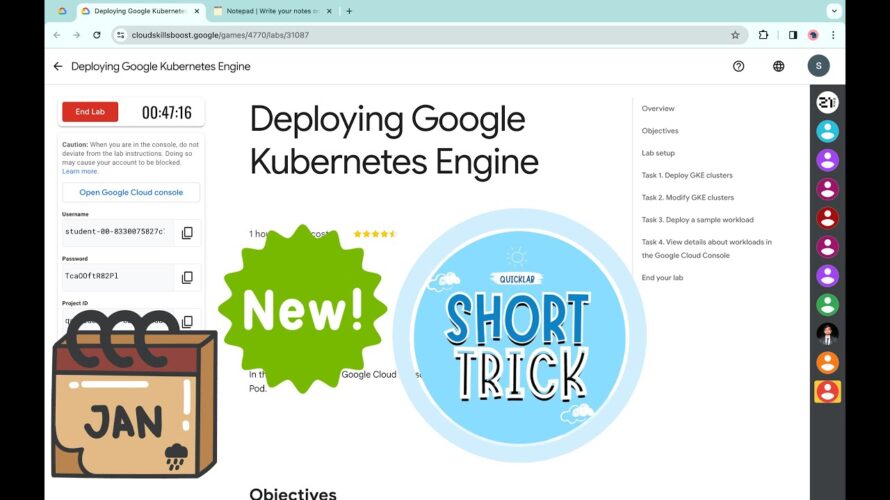Click the 21 badge icon in sidebar
Image resolution: width=890 pixels, height=500 pixels.
(827, 102)
